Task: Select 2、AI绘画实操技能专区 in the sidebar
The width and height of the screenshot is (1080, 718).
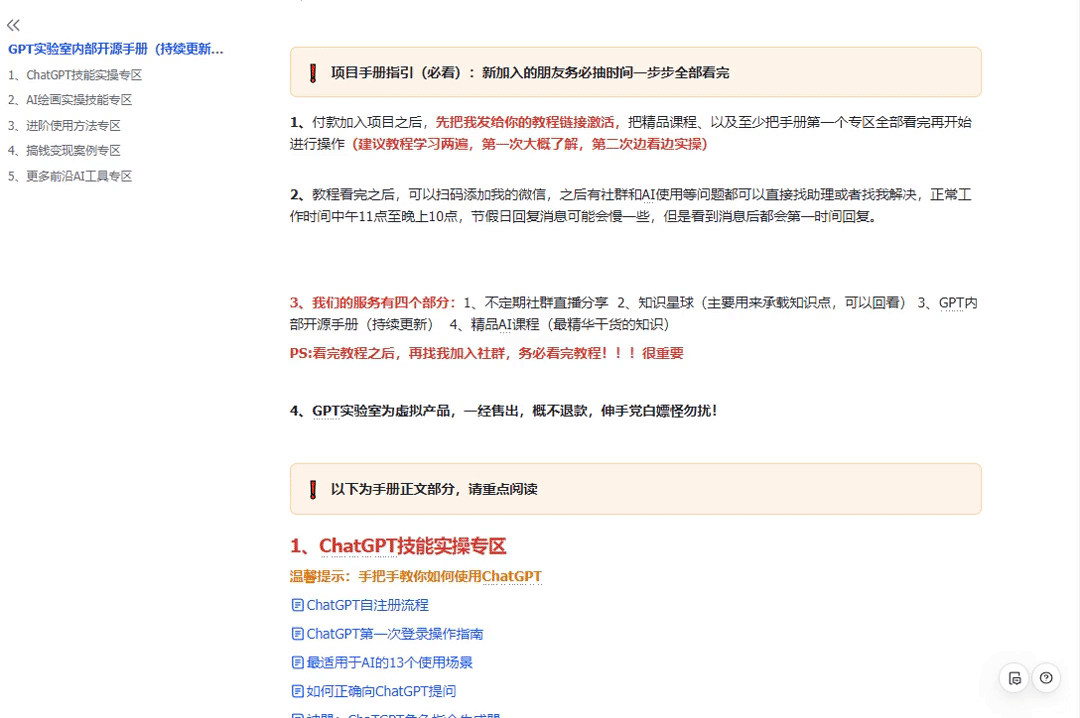Action: 72,99
